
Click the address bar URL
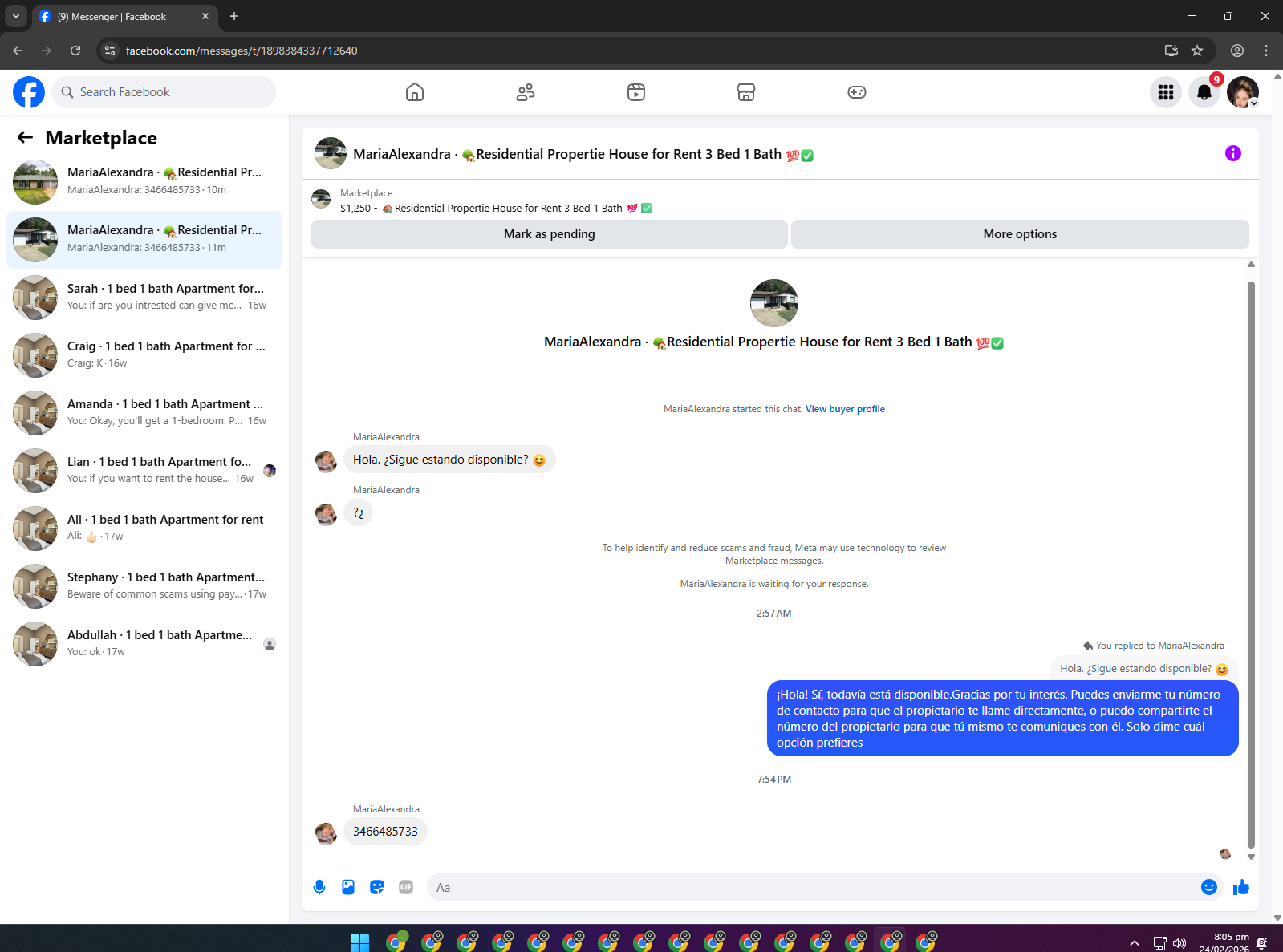[242, 51]
